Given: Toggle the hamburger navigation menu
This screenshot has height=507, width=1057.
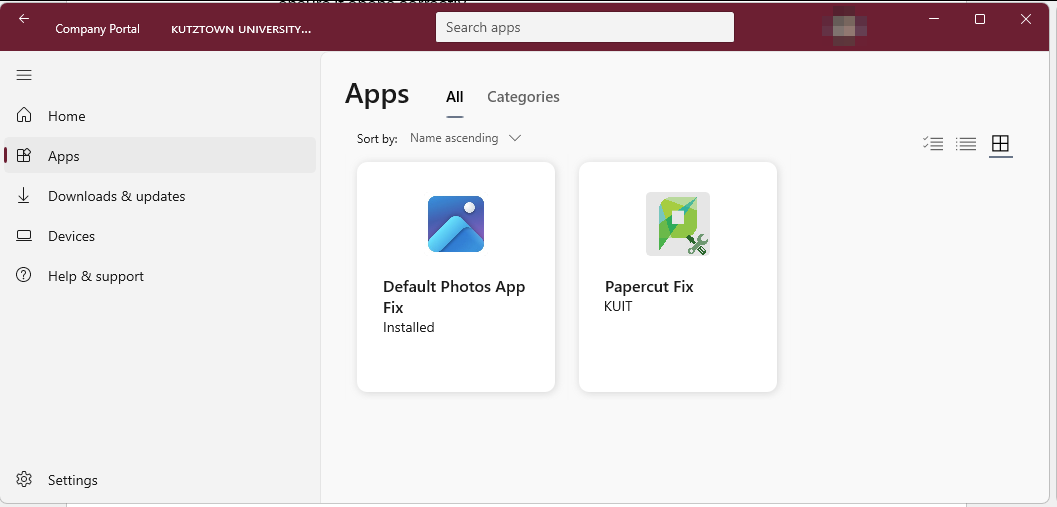Looking at the screenshot, I should [24, 75].
